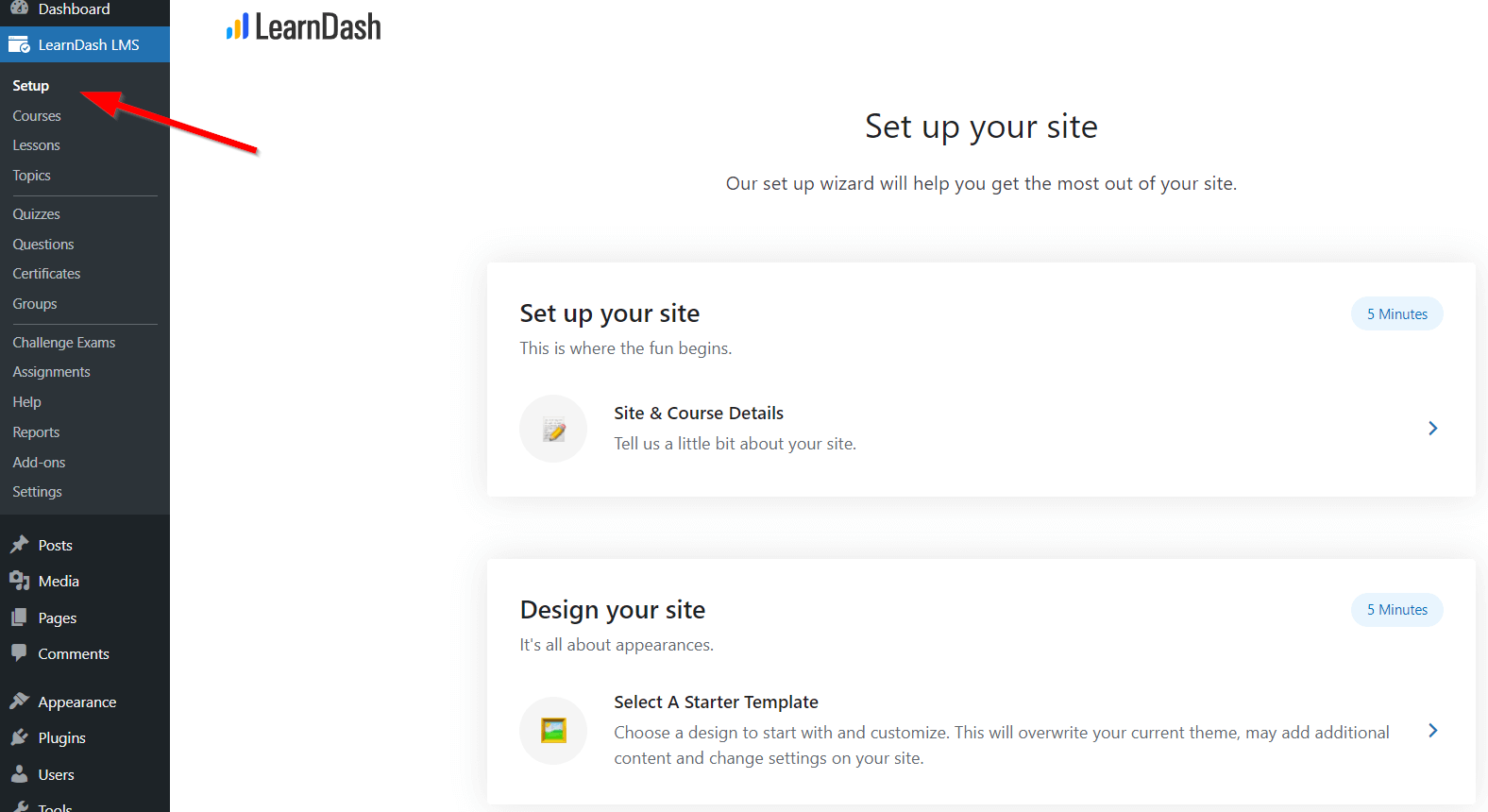
Task: Open Posts menu label
Action: 55,546
